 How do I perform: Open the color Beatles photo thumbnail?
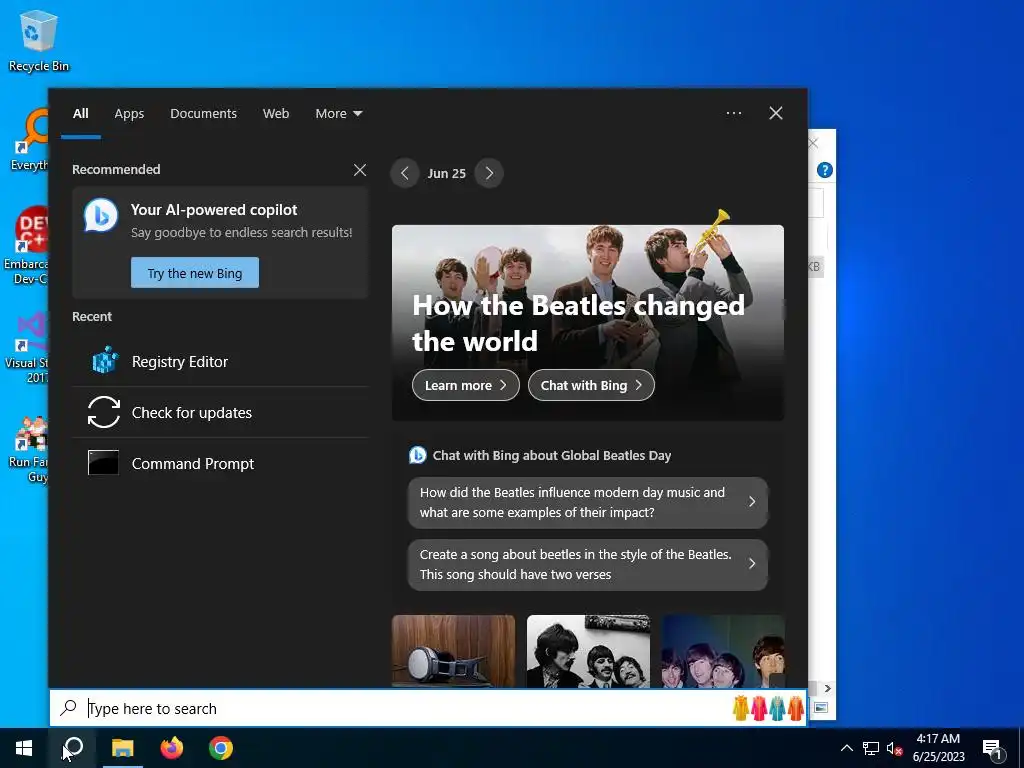(723, 651)
